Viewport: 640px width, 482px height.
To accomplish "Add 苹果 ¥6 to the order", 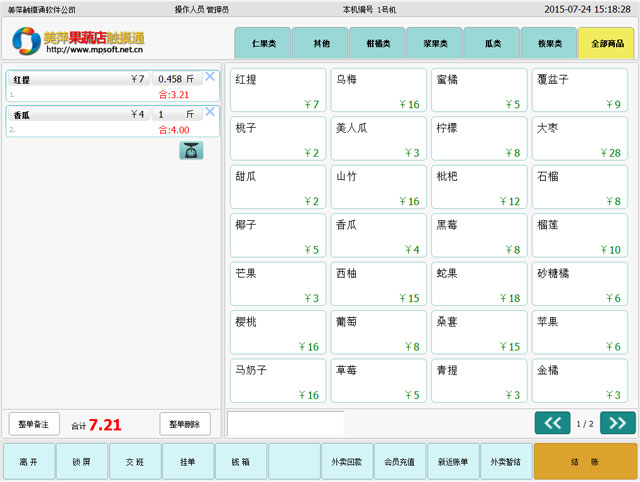I will coord(580,333).
